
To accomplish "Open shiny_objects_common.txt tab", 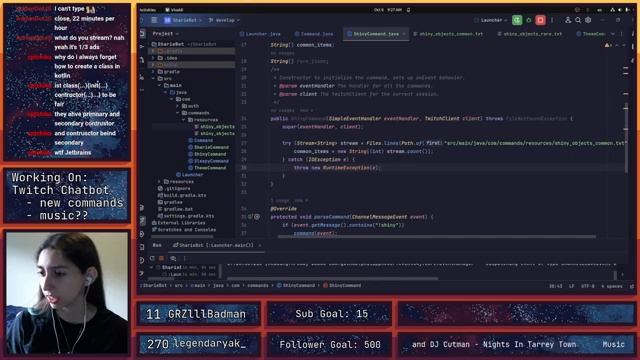I will (x=448, y=34).
